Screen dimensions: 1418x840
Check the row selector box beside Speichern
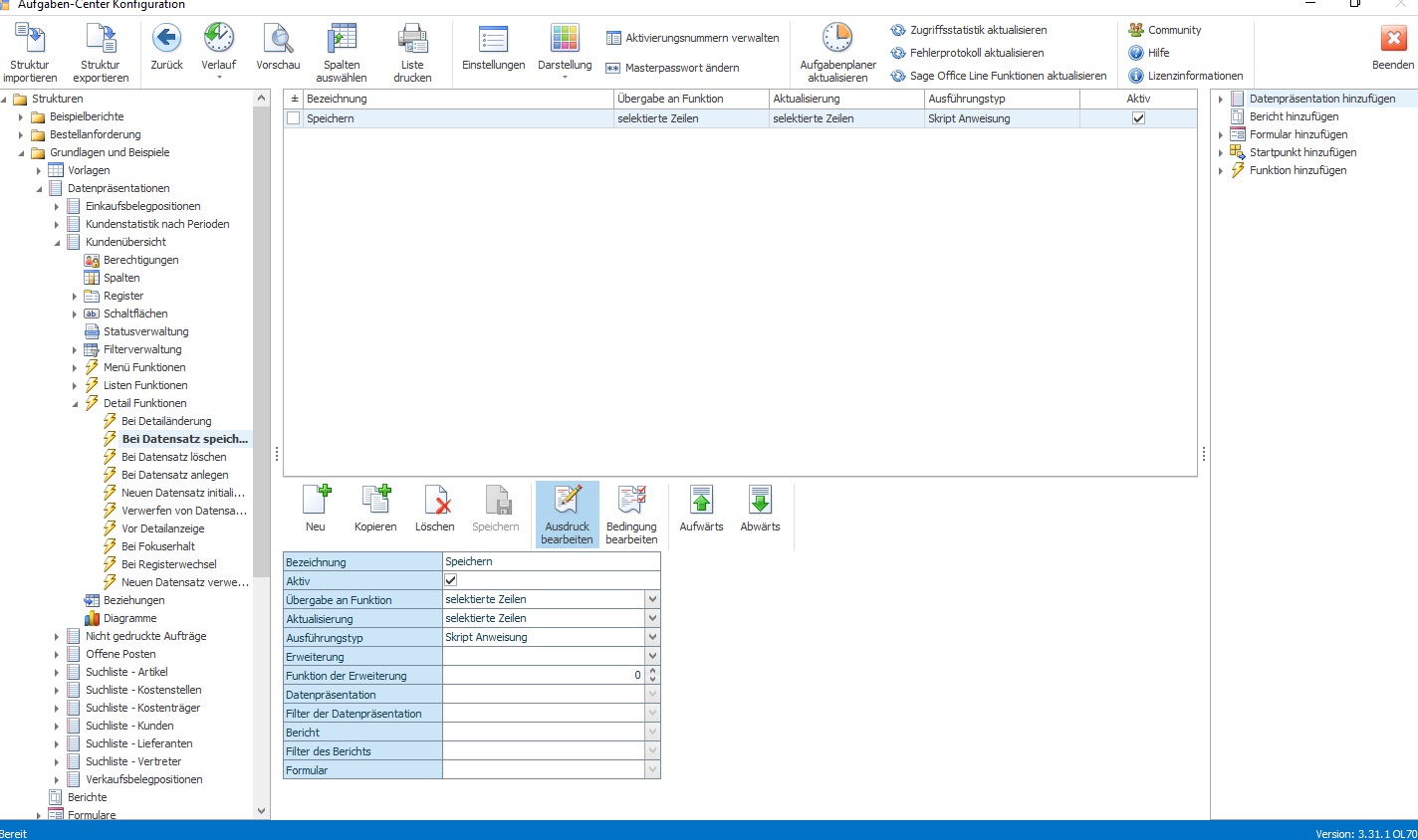(x=293, y=117)
